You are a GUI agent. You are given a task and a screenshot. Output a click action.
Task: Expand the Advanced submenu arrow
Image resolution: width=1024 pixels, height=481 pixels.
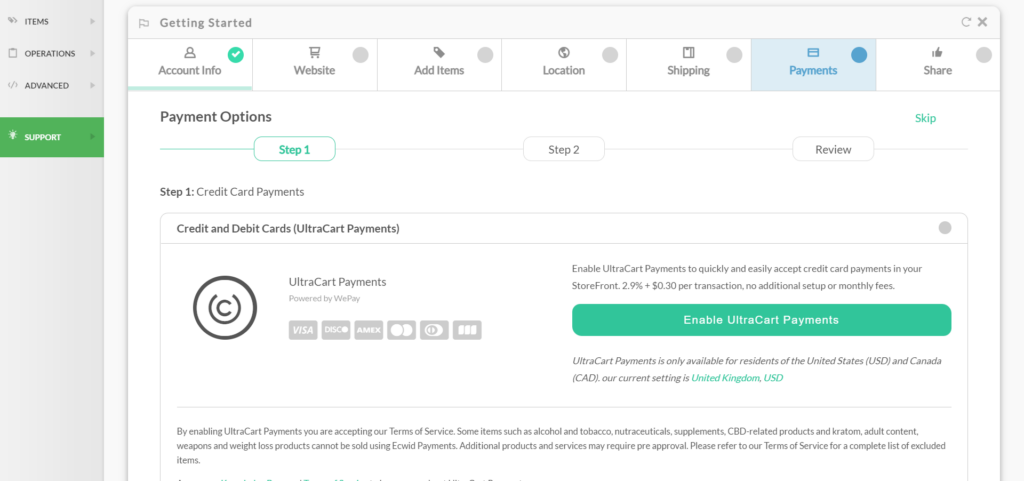click(93, 85)
